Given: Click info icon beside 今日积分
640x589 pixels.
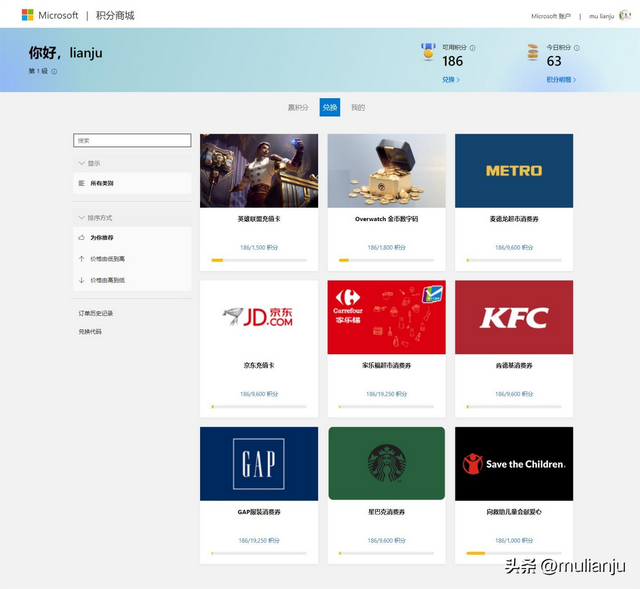Looking at the screenshot, I should (577, 48).
